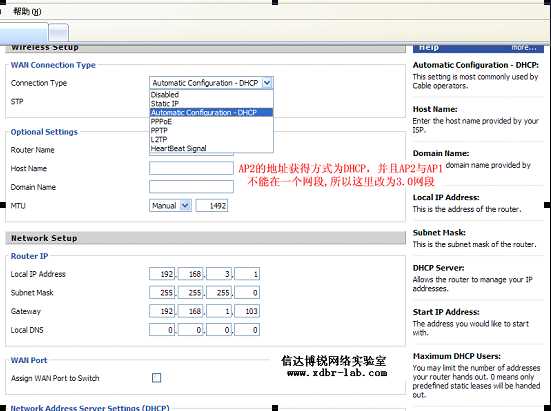Click Local DNS third octet field

[x=219, y=330]
